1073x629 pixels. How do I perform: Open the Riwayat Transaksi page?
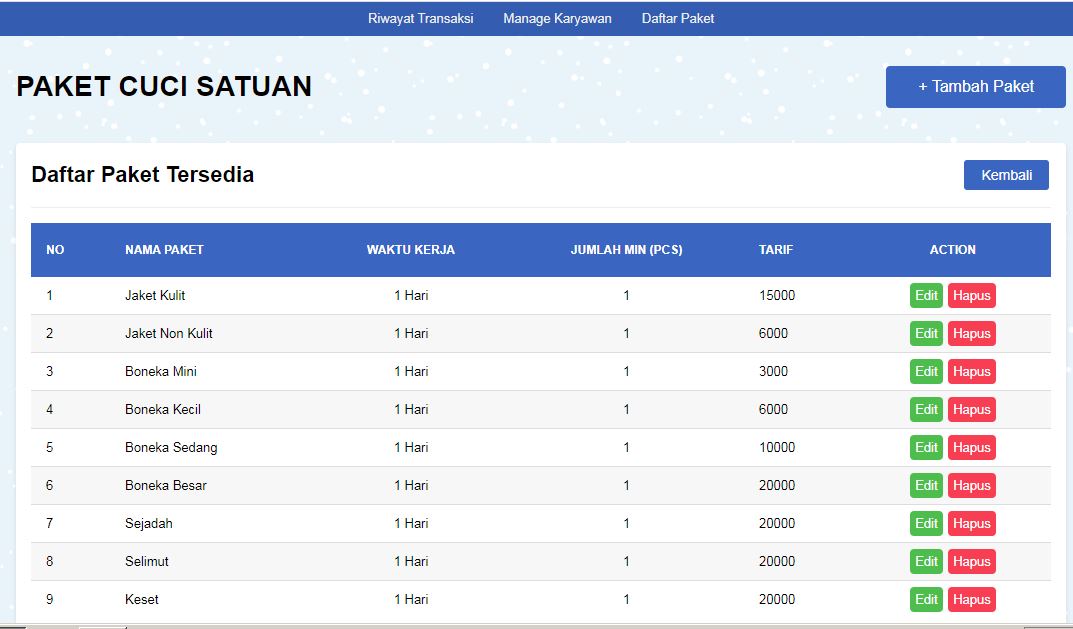[x=420, y=18]
